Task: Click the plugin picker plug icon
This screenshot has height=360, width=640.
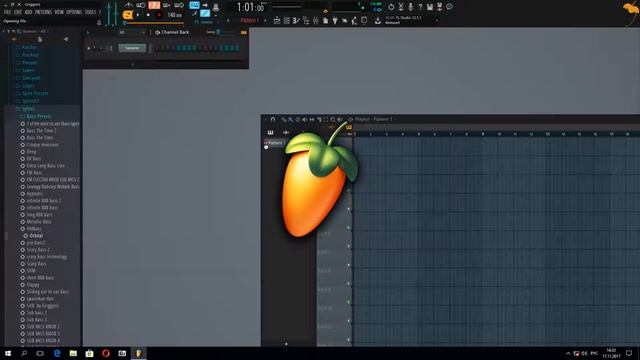Action: coord(335,20)
